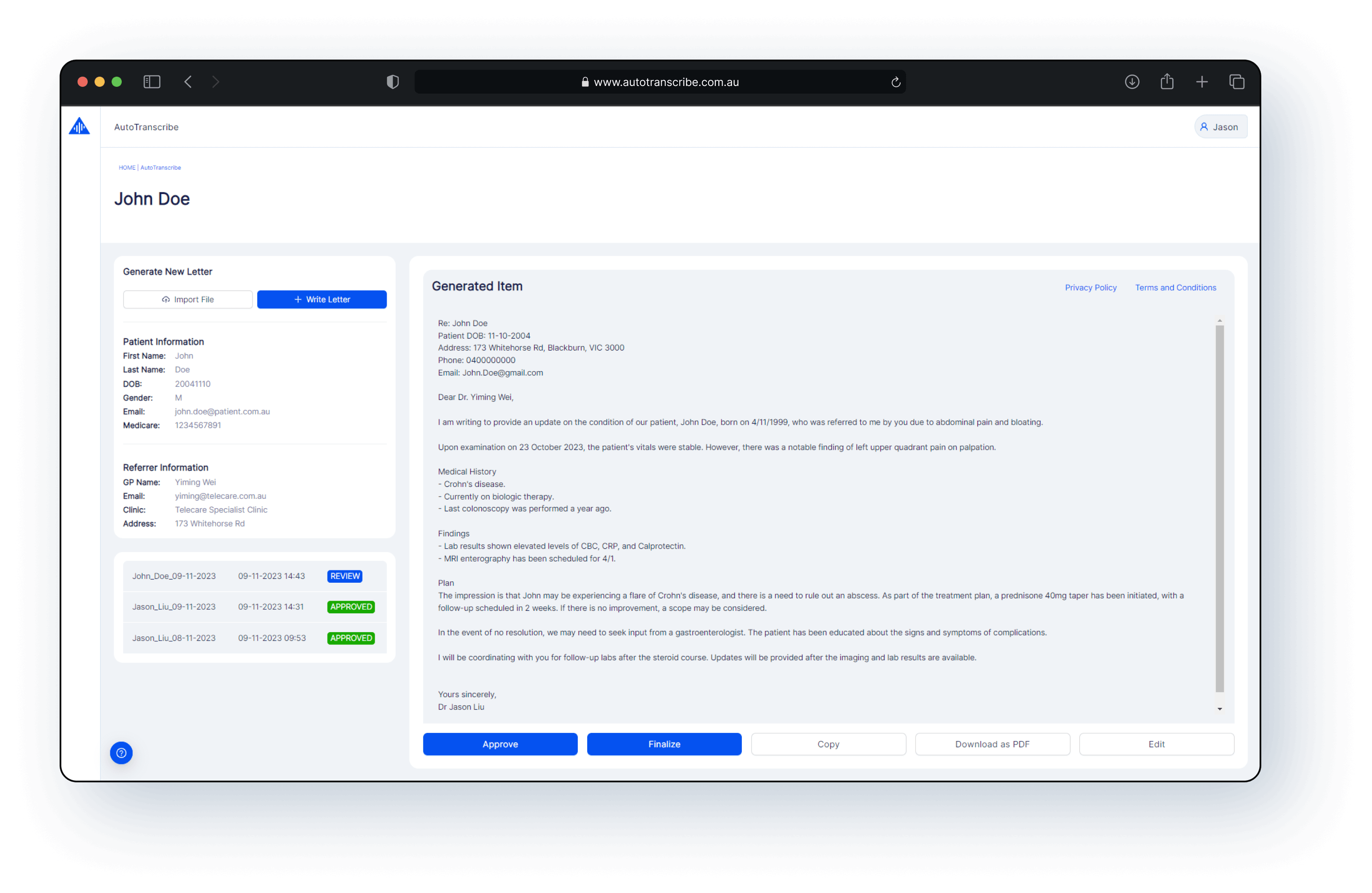Click the privacy shield icon
The image size is (1372, 893).
[x=393, y=82]
